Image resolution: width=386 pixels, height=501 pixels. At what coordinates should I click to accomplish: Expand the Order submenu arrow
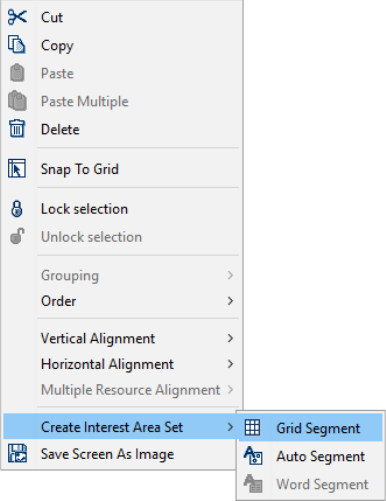230,301
